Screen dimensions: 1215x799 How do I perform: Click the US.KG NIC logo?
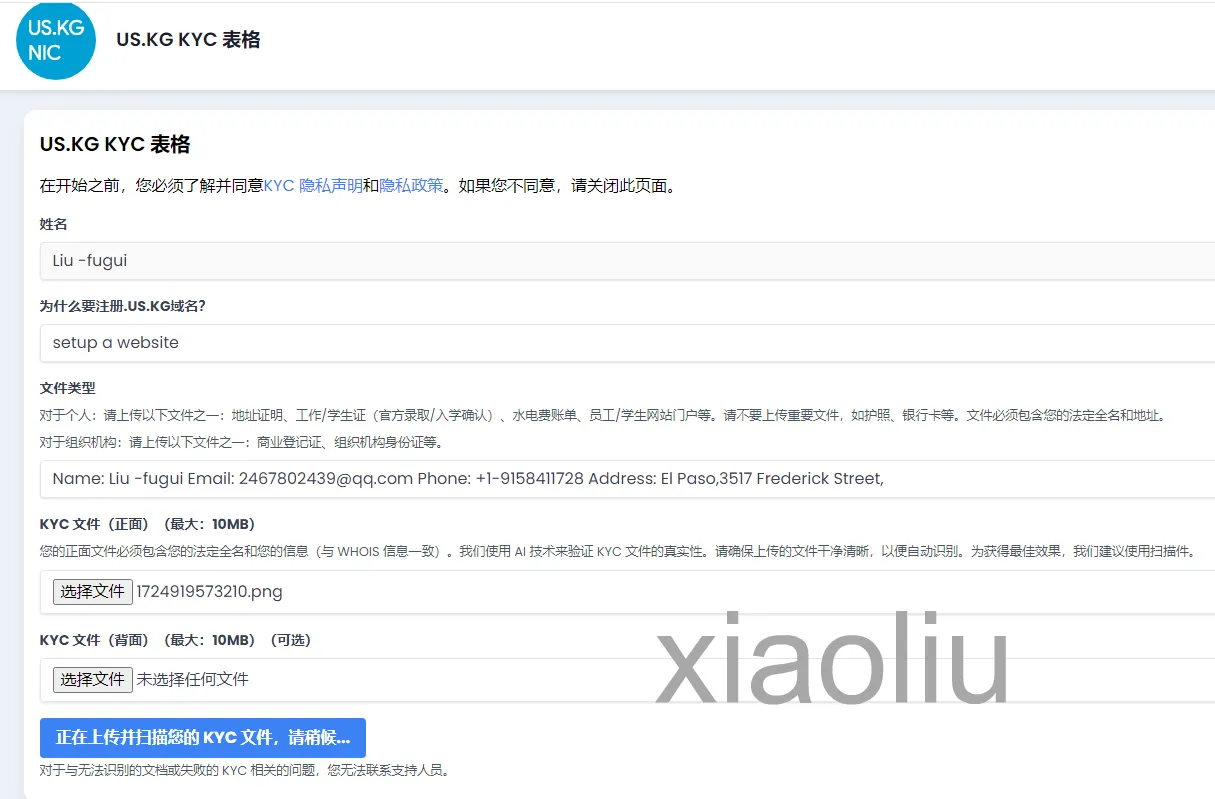[x=56, y=40]
